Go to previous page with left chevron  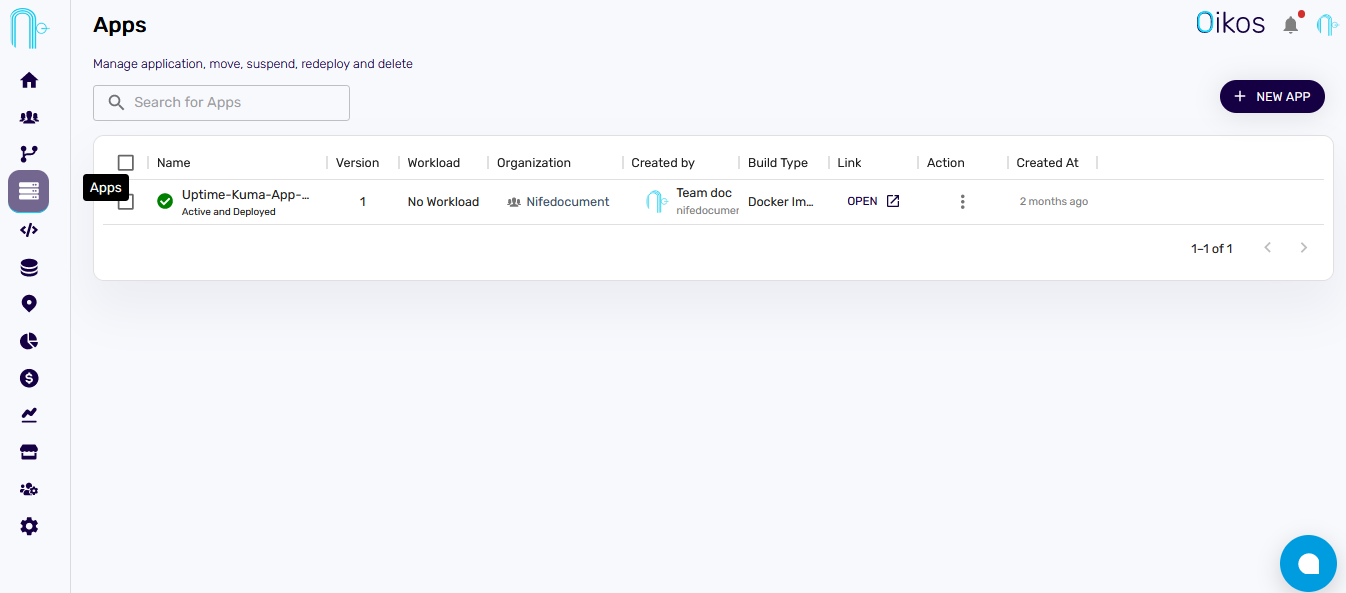(x=1267, y=247)
